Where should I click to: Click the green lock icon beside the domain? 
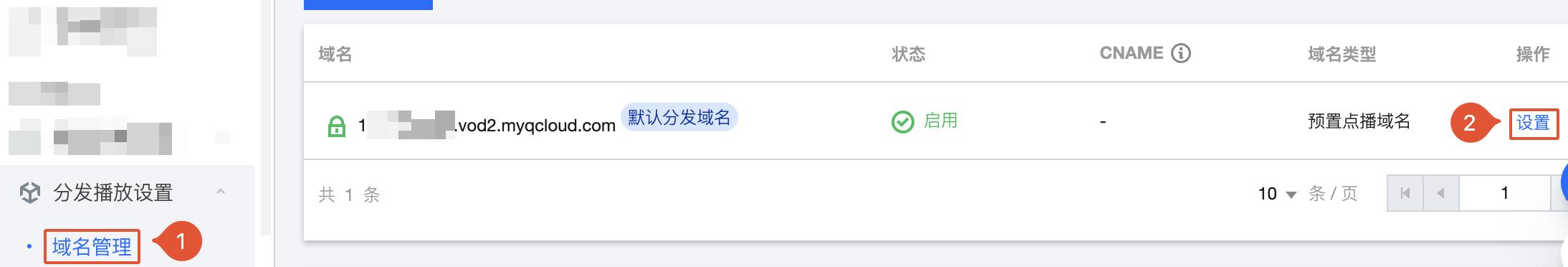point(336,127)
